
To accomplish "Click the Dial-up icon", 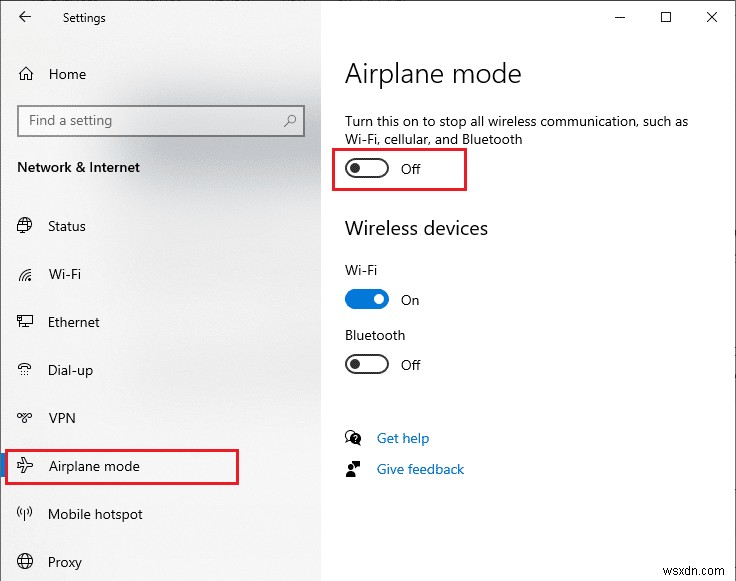I will coord(26,370).
